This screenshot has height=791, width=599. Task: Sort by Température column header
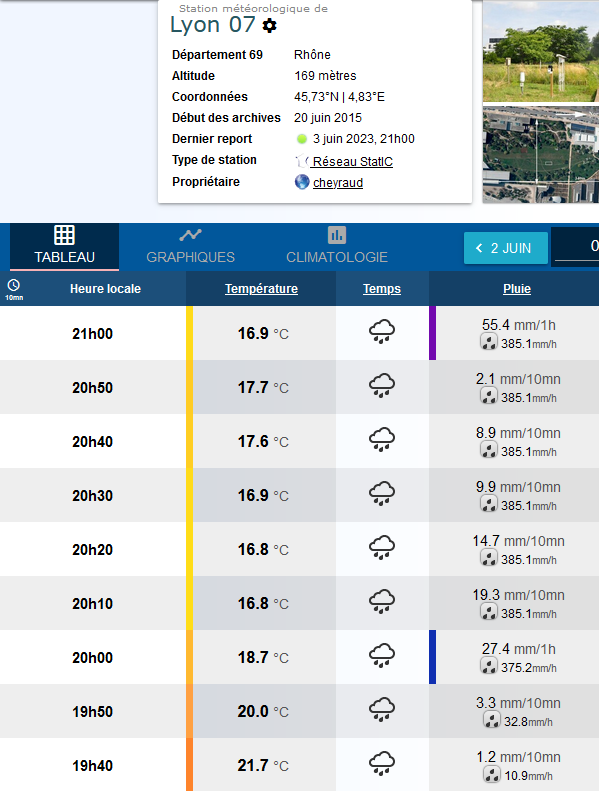(x=261, y=289)
